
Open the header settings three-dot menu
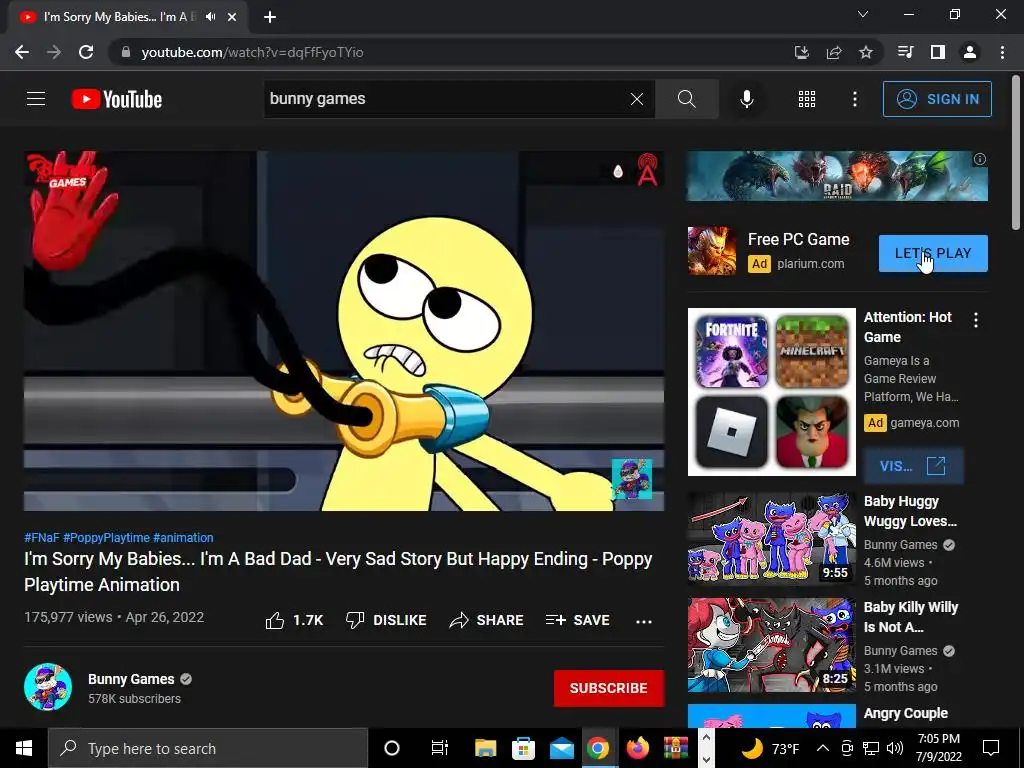tap(855, 99)
